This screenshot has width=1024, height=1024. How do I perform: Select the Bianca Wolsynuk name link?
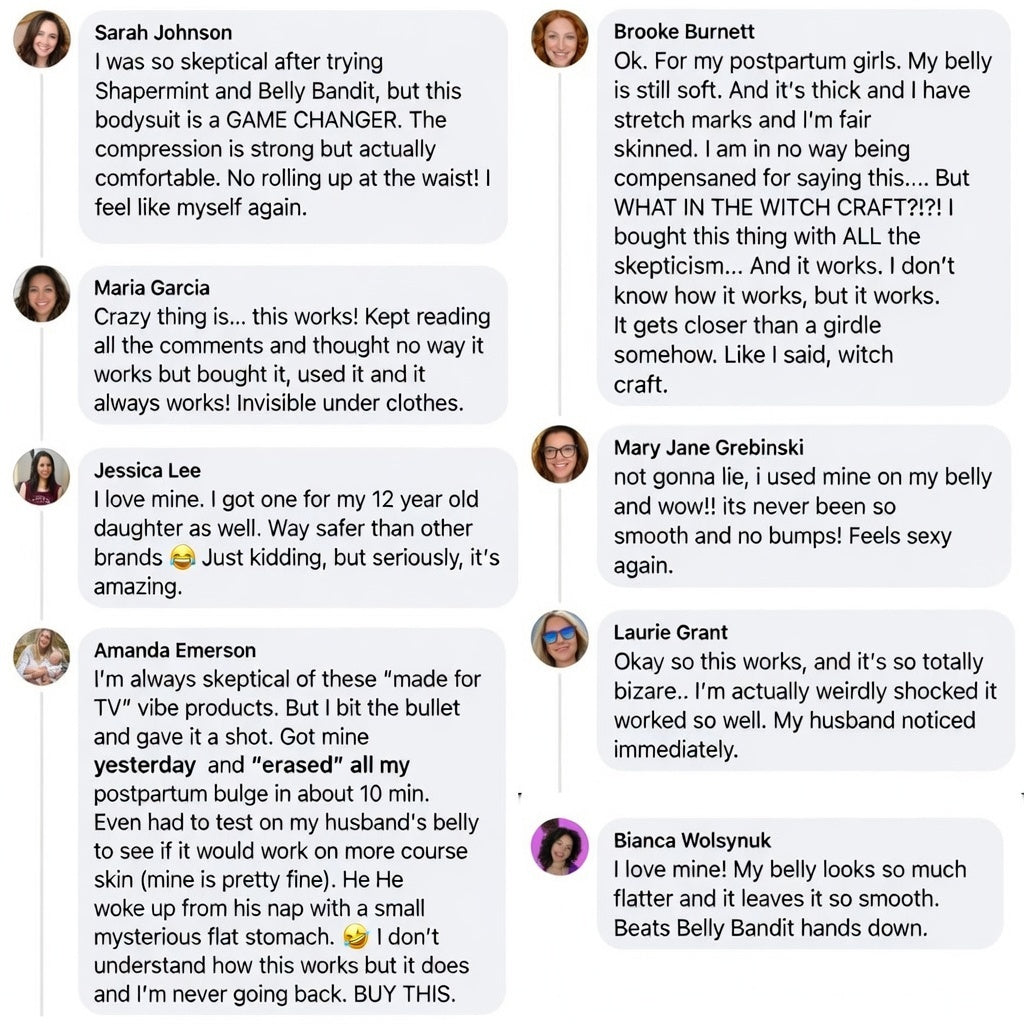click(x=692, y=840)
